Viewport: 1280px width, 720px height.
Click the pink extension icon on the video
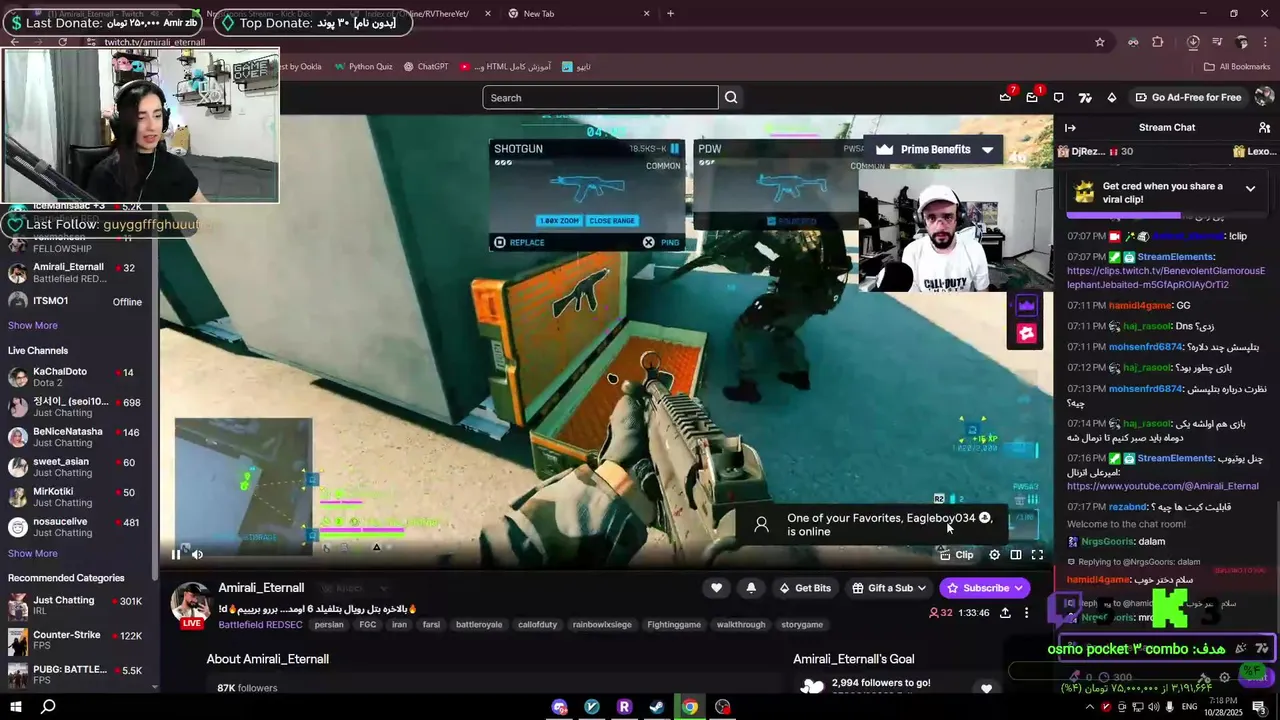tap(1026, 334)
